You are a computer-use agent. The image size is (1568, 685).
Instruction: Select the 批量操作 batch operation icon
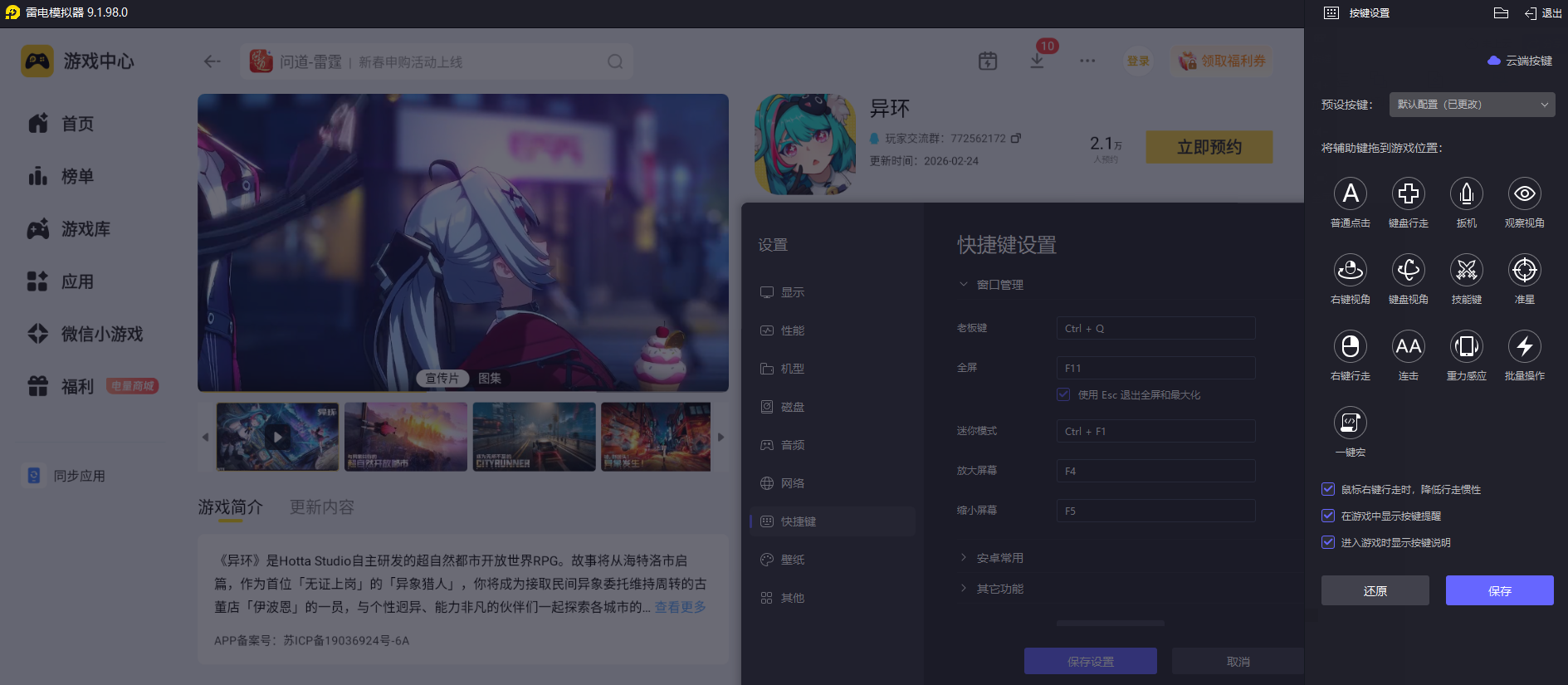[x=1525, y=346]
